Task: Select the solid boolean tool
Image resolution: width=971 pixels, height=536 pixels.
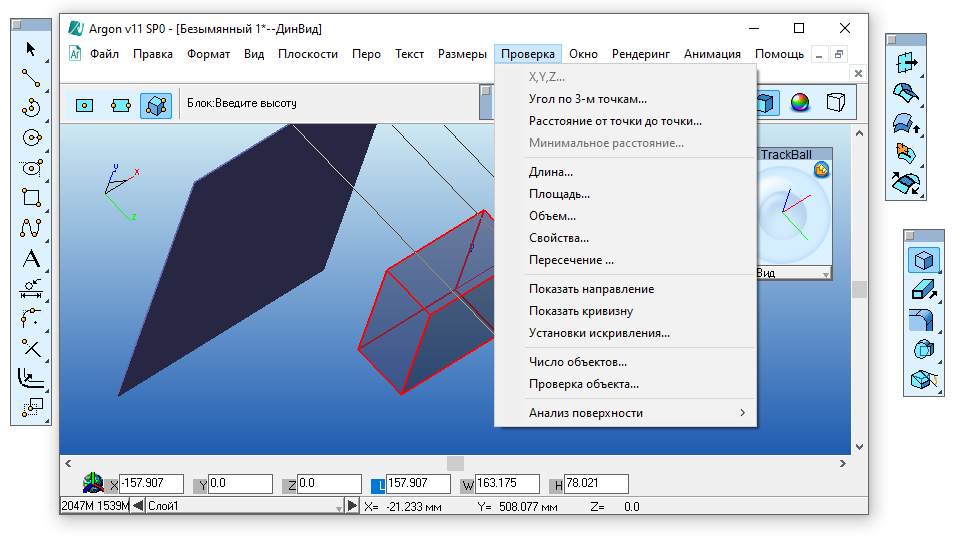Action: click(x=924, y=349)
